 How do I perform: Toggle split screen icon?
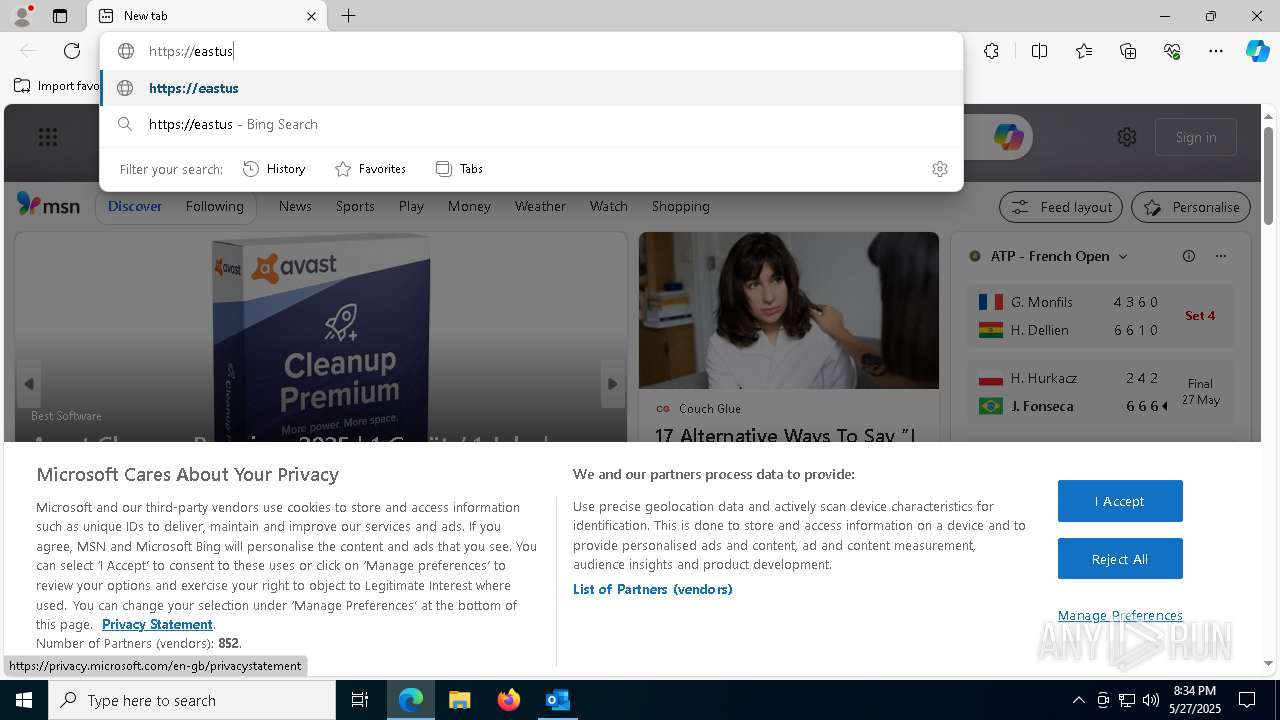click(x=1039, y=51)
